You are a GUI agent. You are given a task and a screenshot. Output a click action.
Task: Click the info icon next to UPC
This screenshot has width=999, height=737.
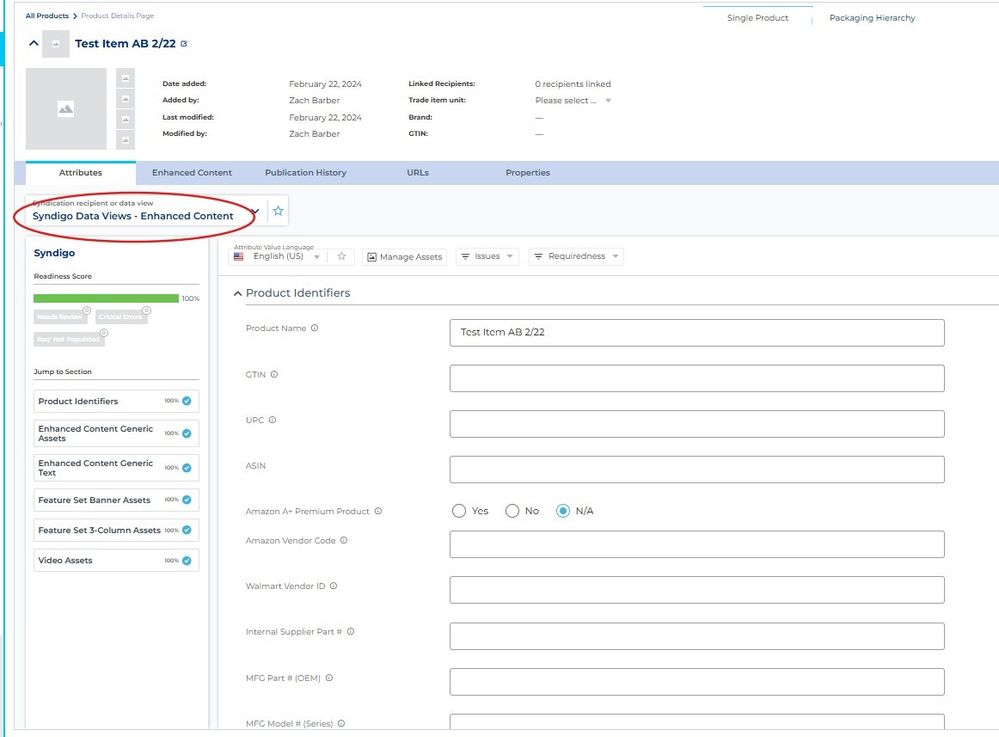click(x=272, y=420)
